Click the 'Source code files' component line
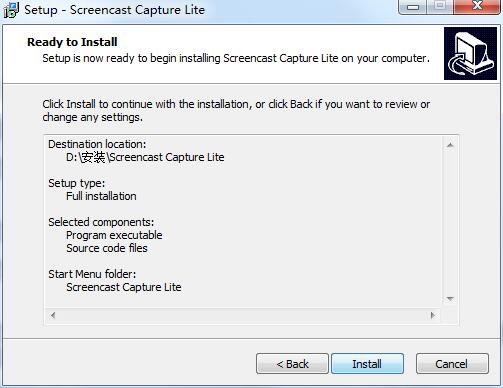 click(107, 248)
